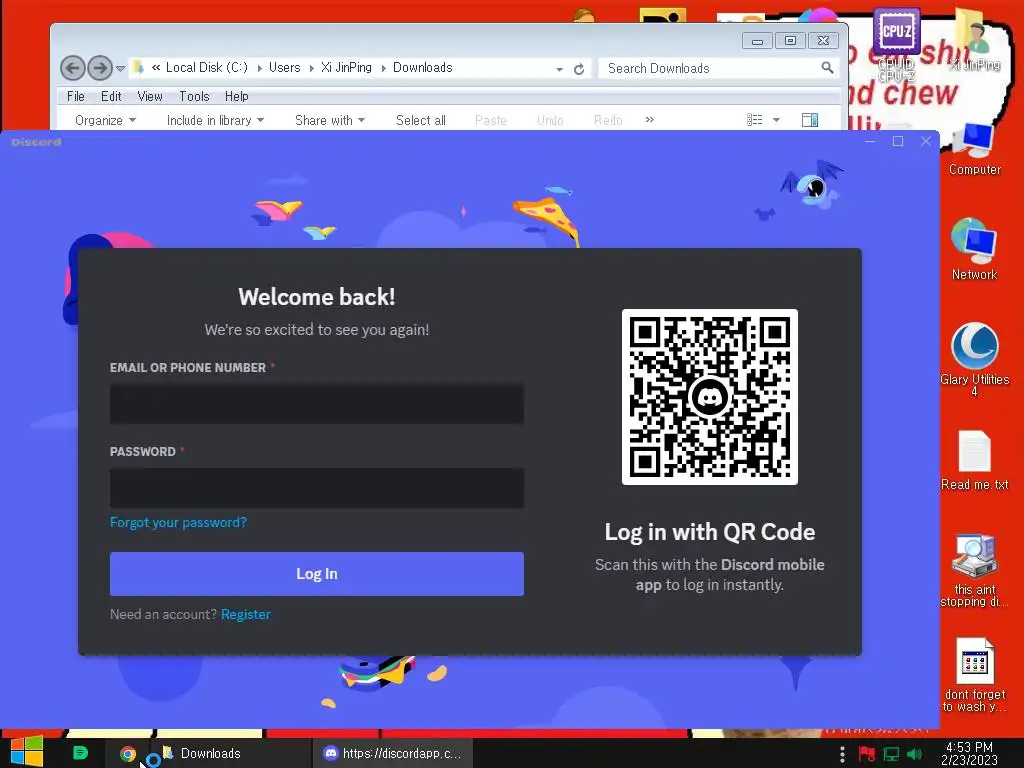Click the search magnifier icon in Explorer
This screenshot has height=768, width=1024.
(827, 68)
